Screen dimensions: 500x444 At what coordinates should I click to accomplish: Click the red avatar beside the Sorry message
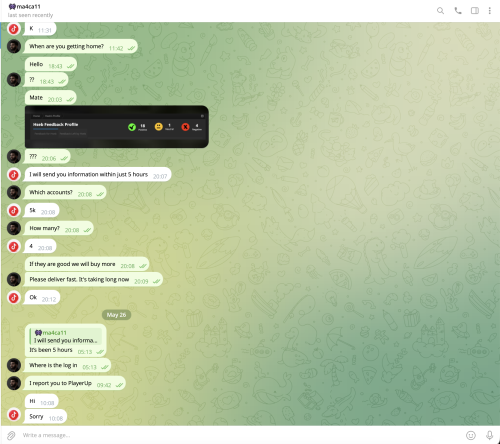14,415
